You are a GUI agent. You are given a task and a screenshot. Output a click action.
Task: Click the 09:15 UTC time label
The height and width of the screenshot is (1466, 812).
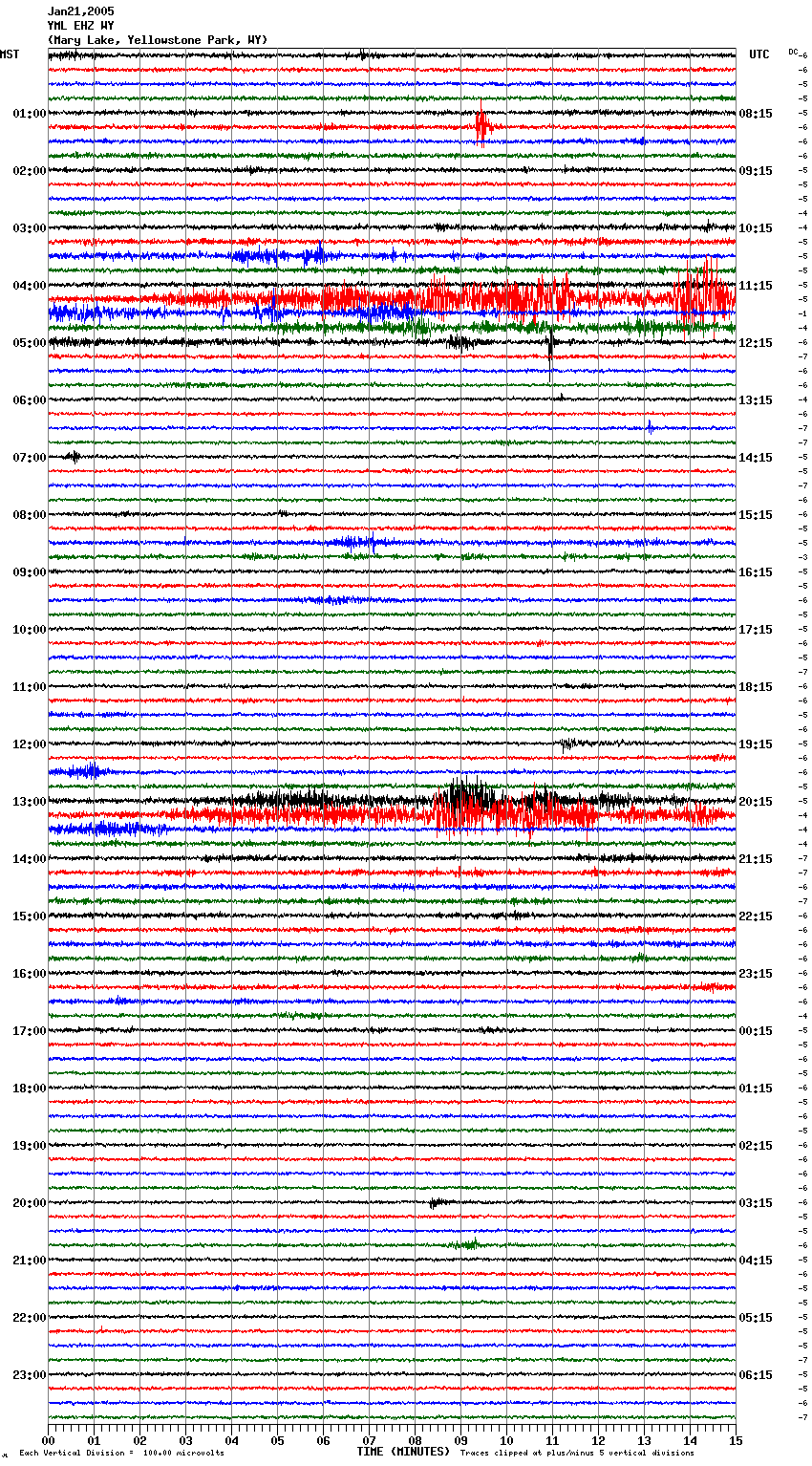click(756, 171)
